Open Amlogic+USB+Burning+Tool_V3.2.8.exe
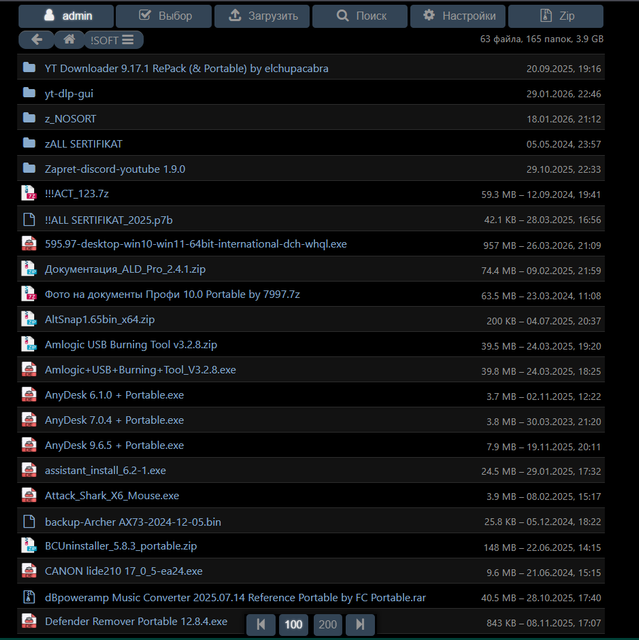Screen dimensions: 639x640 point(140,370)
